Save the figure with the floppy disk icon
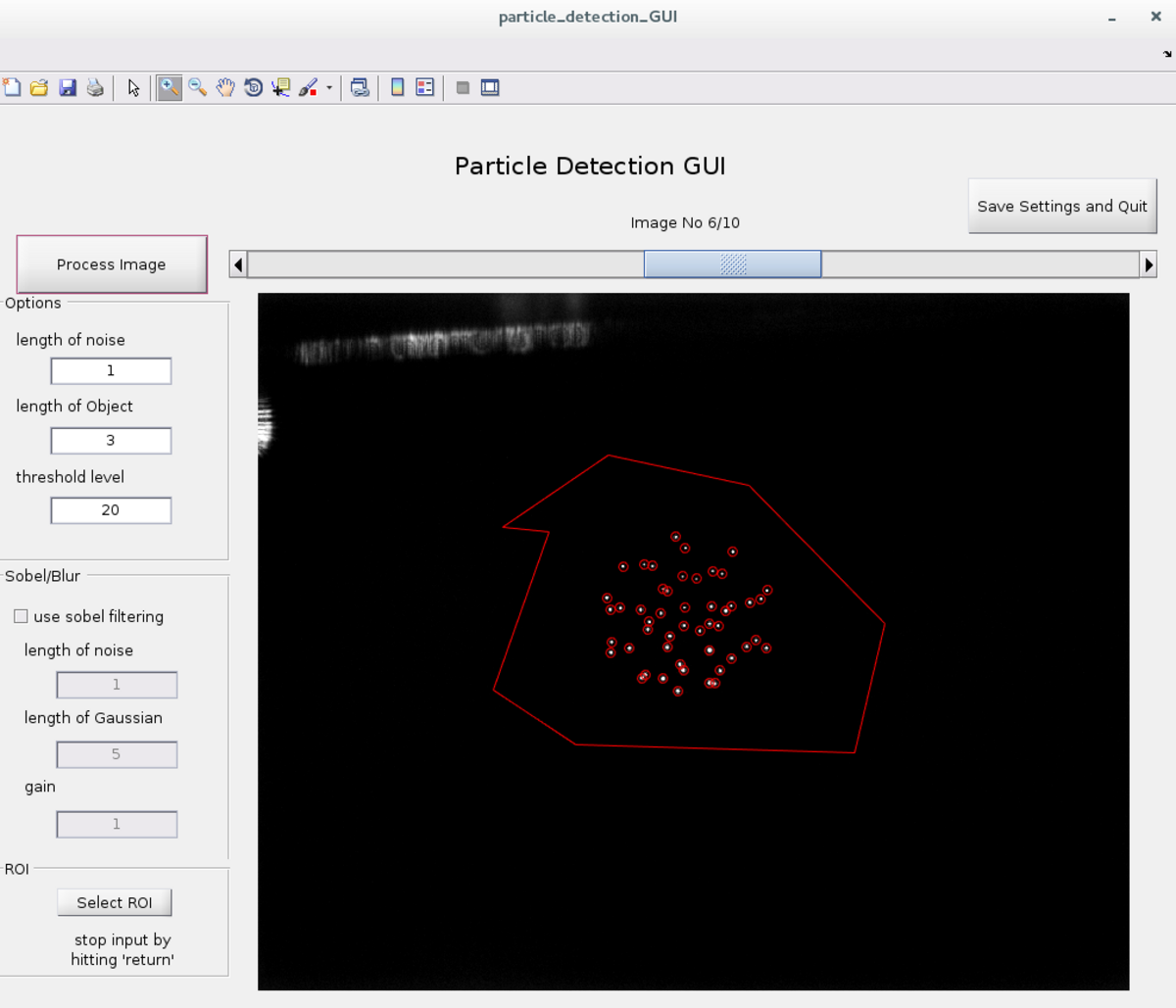Image resolution: width=1176 pixels, height=1008 pixels. tap(68, 88)
